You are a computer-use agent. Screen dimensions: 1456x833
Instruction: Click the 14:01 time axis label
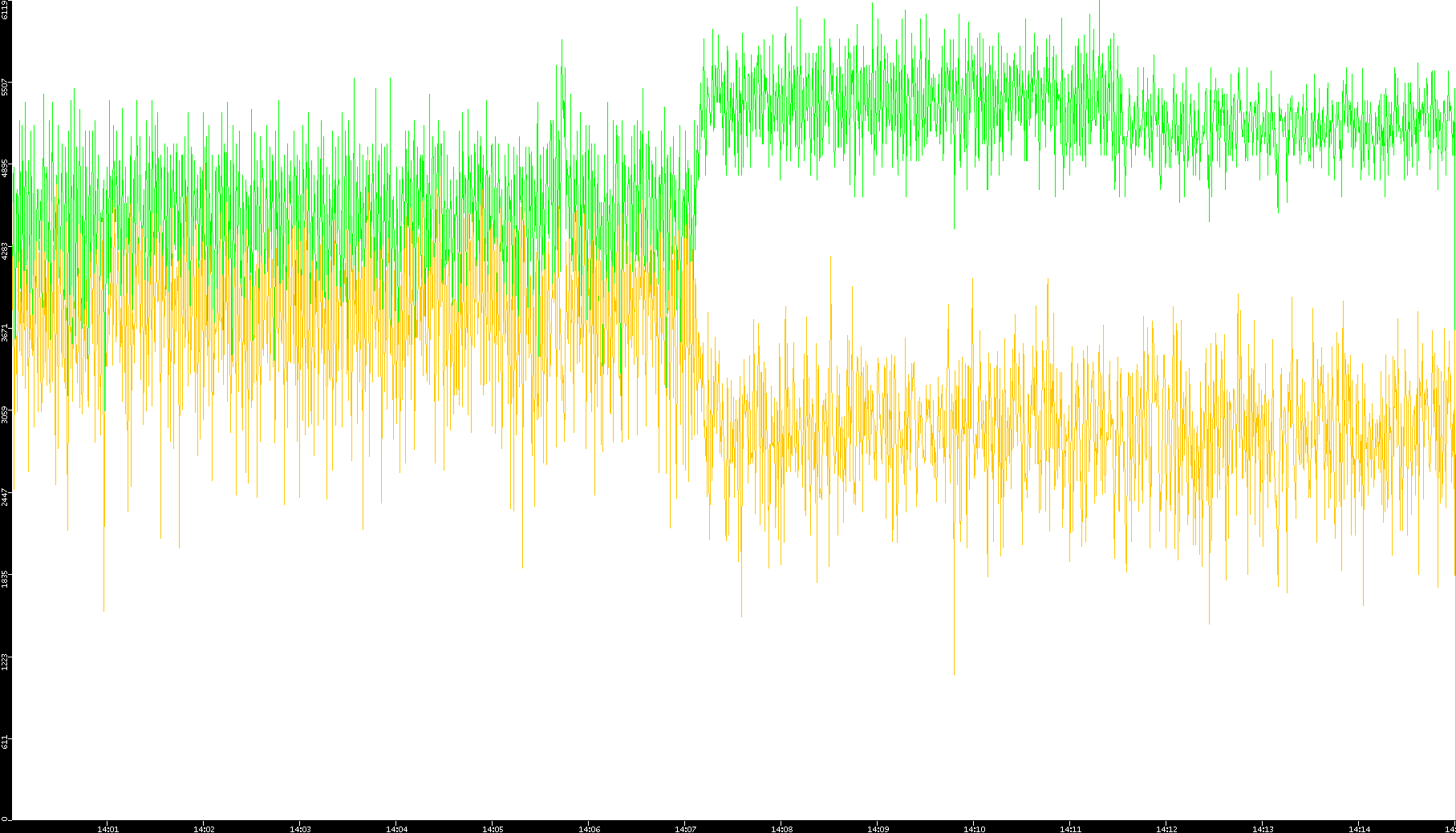pyautogui.click(x=107, y=828)
